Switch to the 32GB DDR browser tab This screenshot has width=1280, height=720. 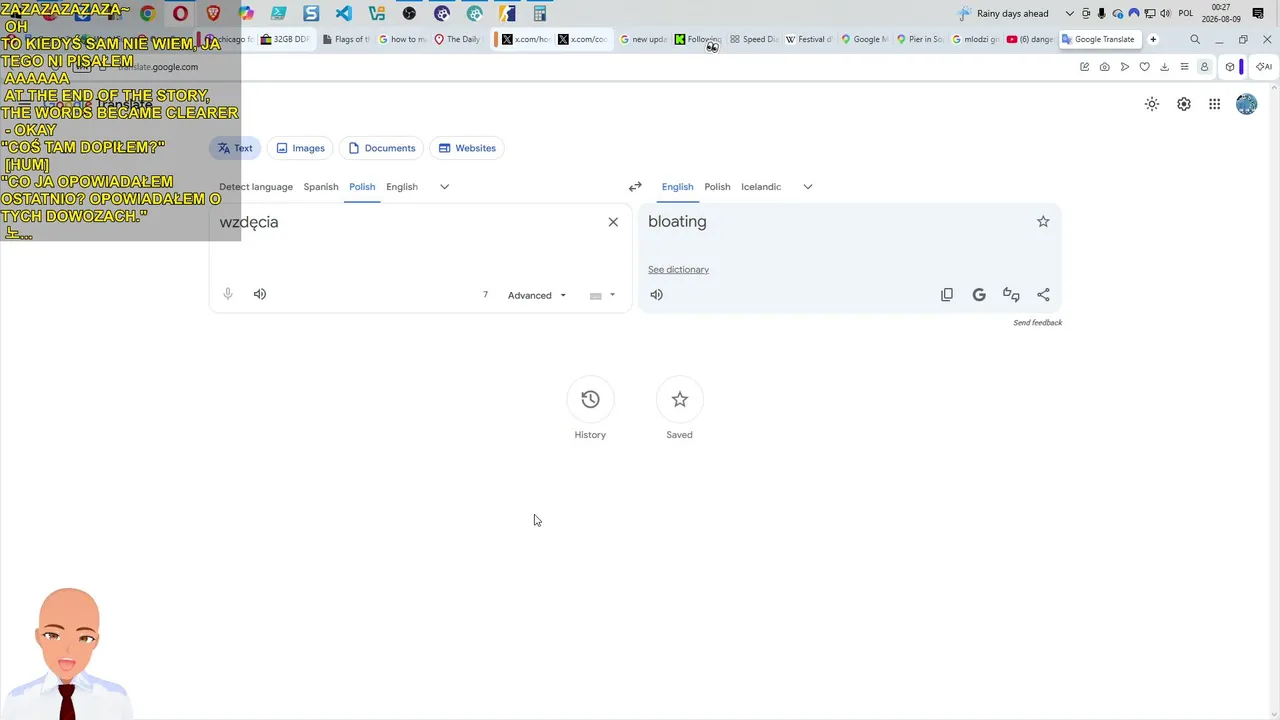coord(285,40)
